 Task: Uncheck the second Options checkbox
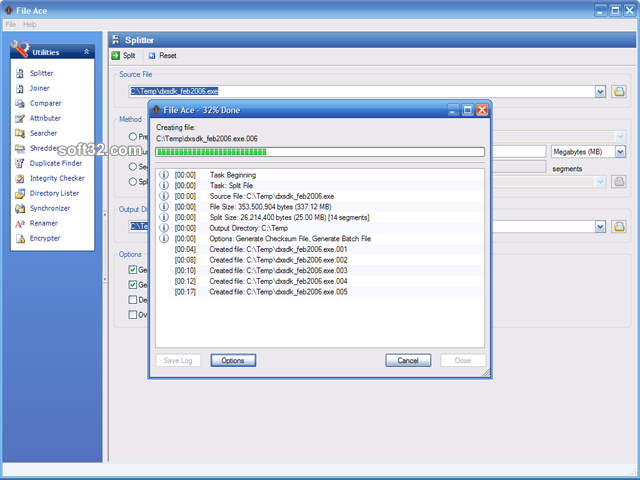click(133, 285)
